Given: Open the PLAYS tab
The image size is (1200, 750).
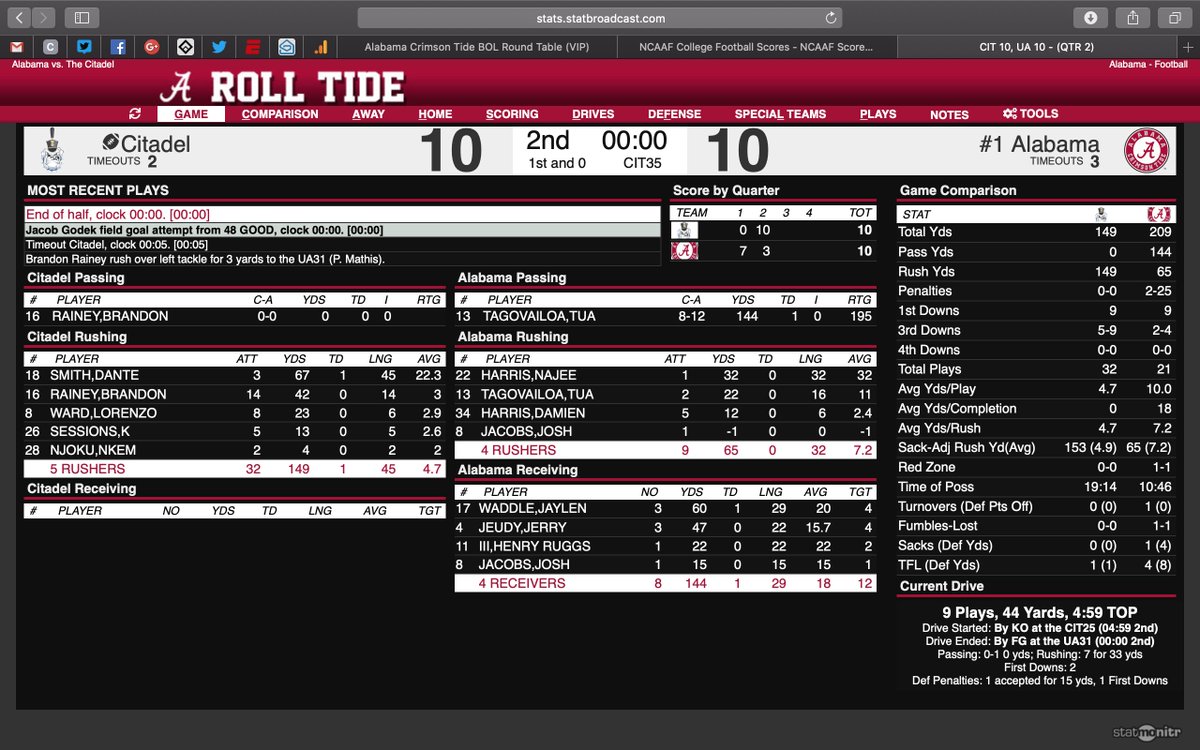Looking at the screenshot, I should (878, 114).
